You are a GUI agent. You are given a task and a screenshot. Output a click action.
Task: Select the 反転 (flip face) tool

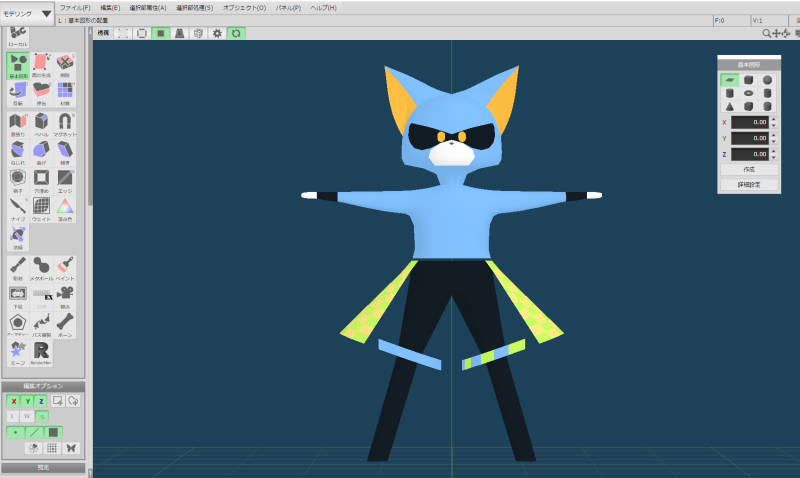[x=18, y=93]
